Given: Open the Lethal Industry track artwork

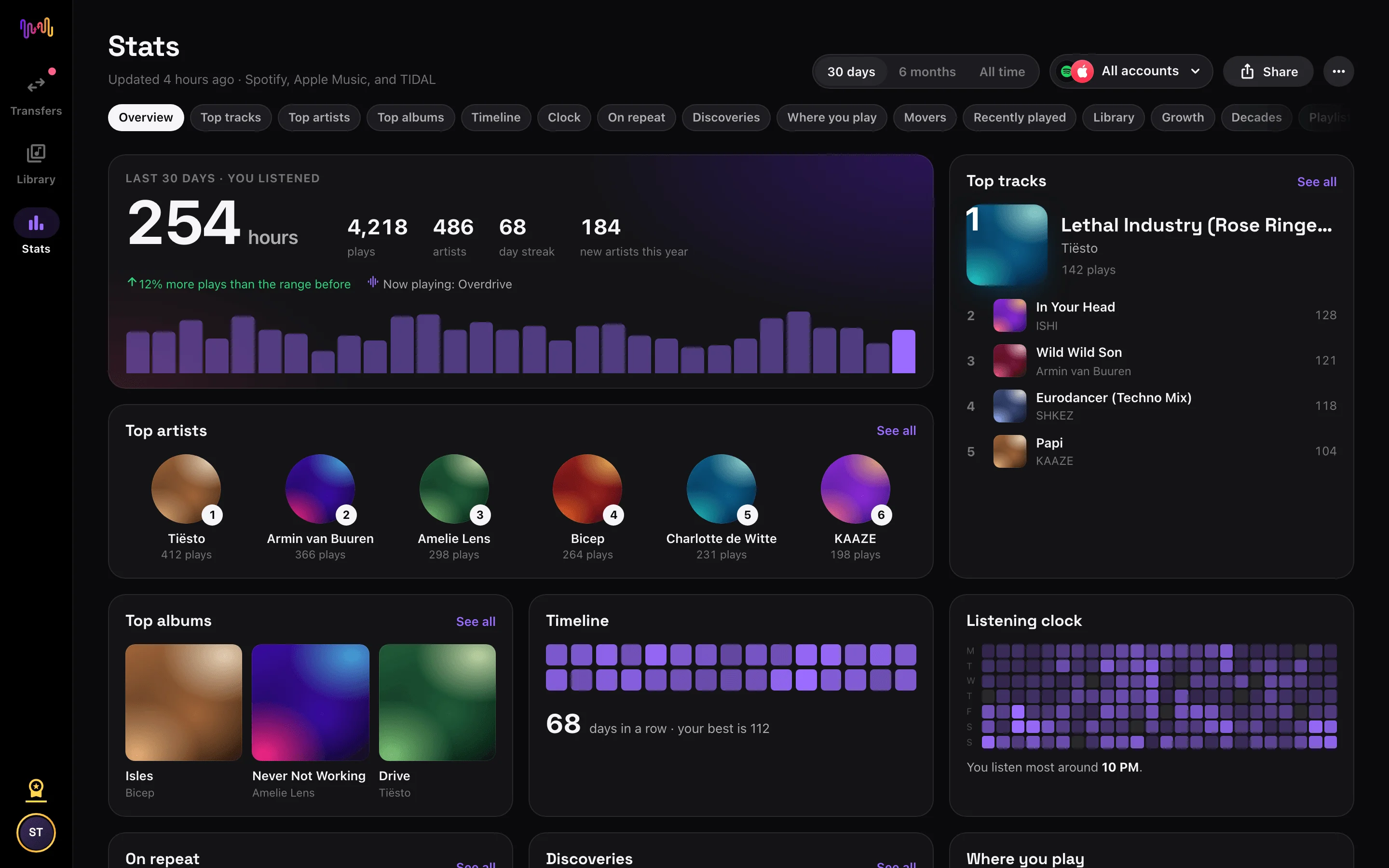Looking at the screenshot, I should (1007, 244).
